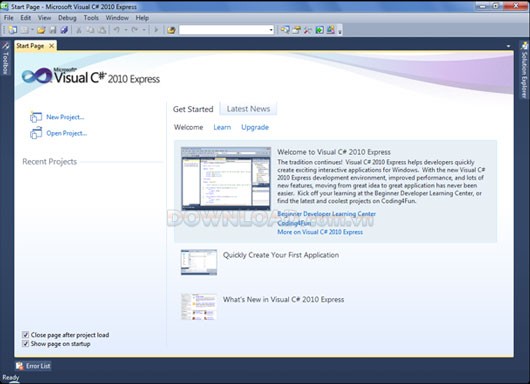Expand the Toolbox side panel
This screenshot has height=384, width=530.
pos(5,58)
